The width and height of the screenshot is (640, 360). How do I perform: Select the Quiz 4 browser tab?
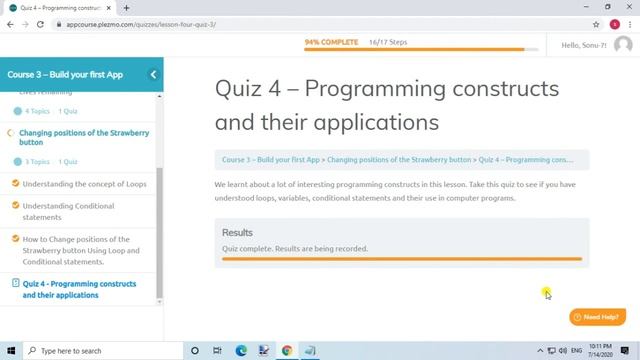click(60, 8)
